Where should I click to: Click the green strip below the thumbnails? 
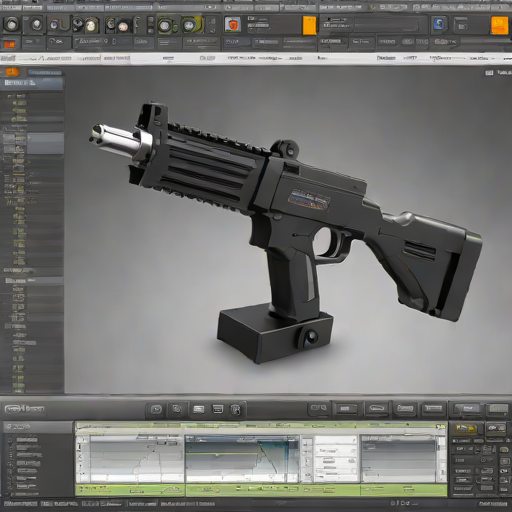[x=261, y=490]
